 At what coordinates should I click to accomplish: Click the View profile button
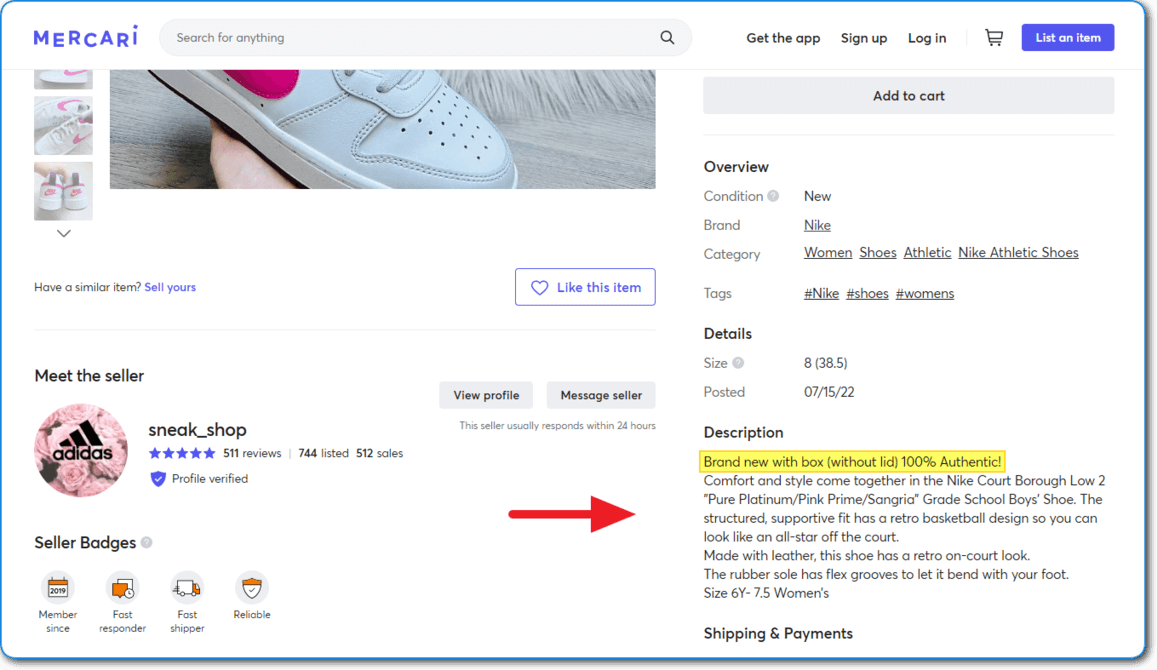pyautogui.click(x=486, y=396)
